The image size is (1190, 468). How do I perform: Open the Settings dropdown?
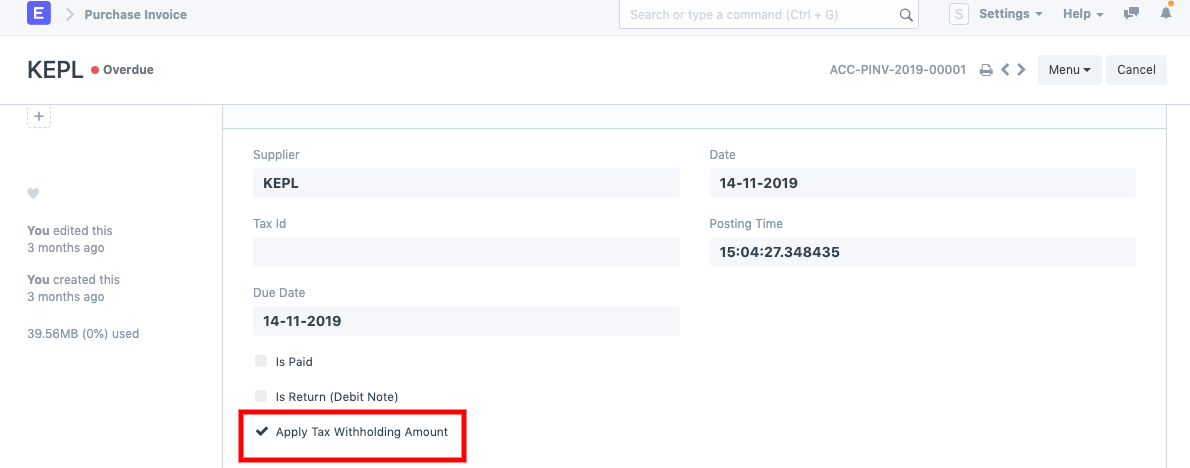1010,14
